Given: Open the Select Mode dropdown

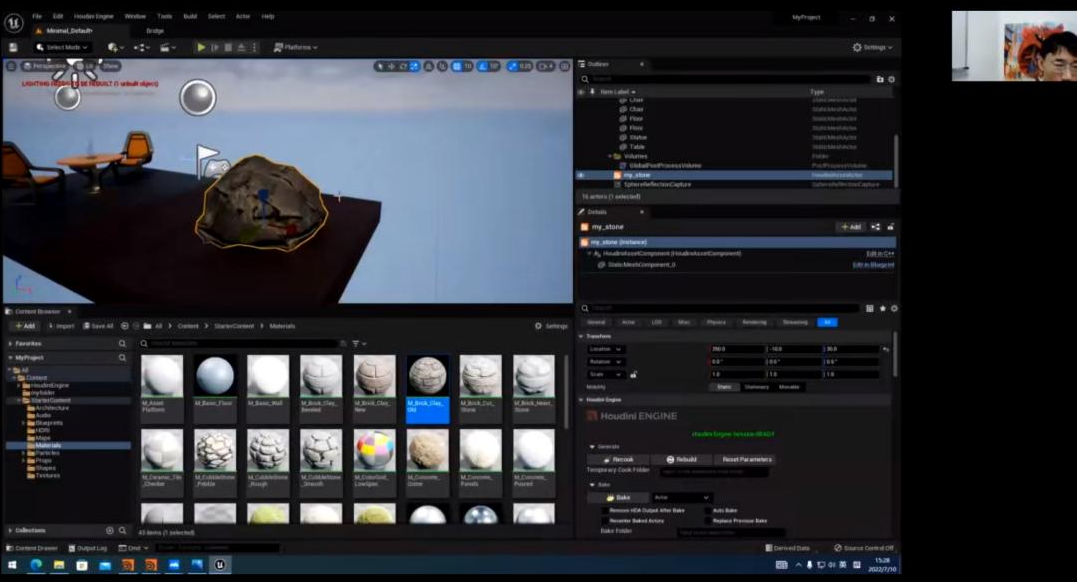Looking at the screenshot, I should point(62,47).
